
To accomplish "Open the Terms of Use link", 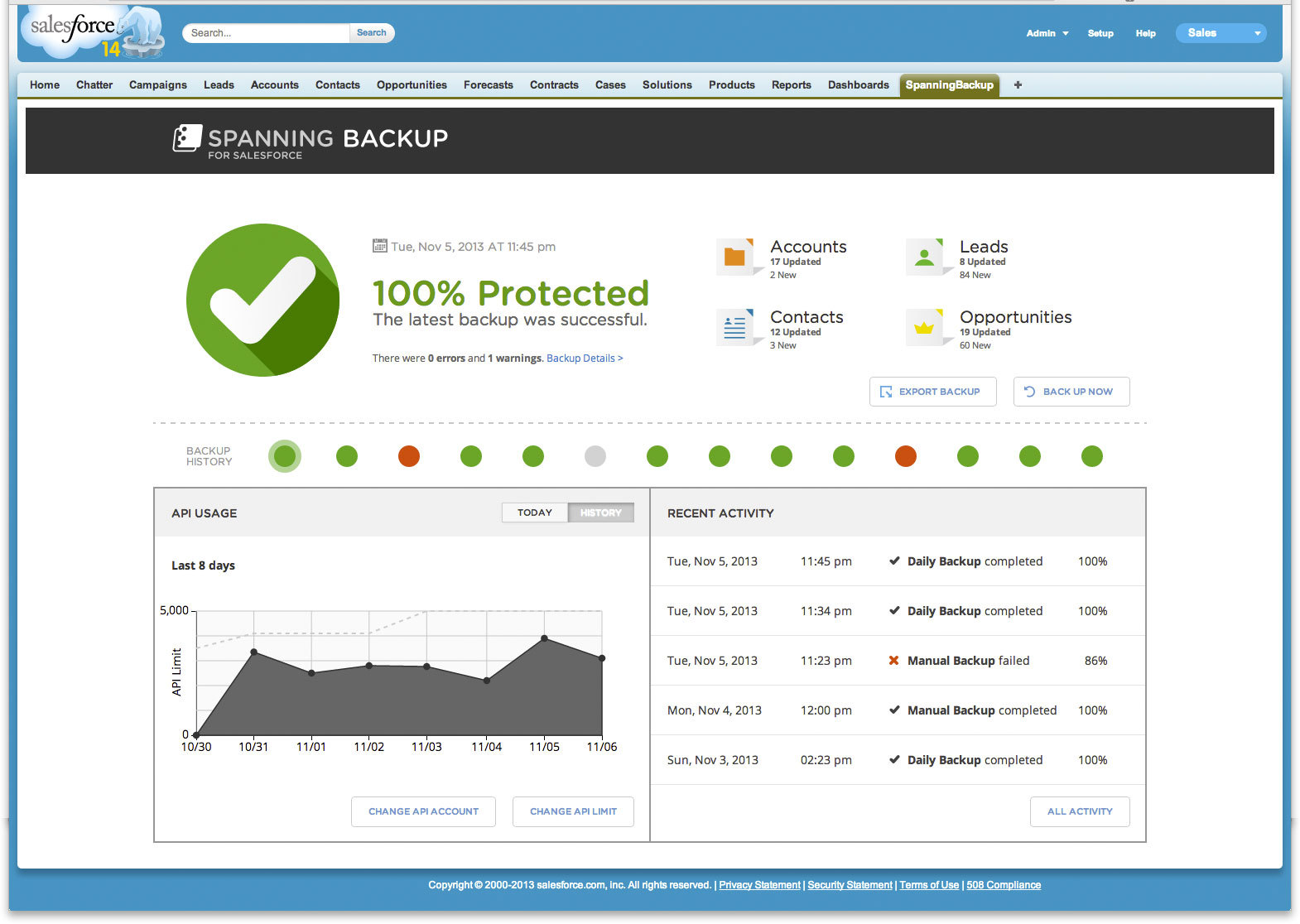I will (x=929, y=885).
